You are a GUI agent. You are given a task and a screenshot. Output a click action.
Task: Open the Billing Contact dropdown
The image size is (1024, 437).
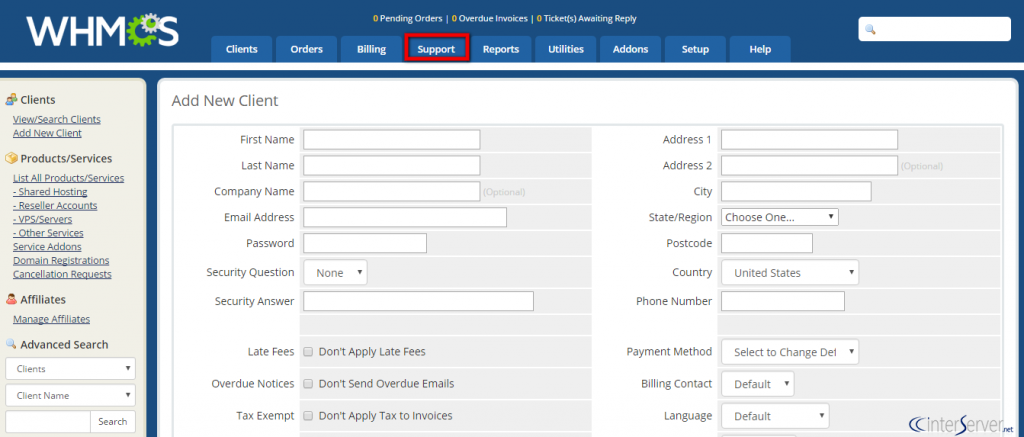click(x=758, y=383)
